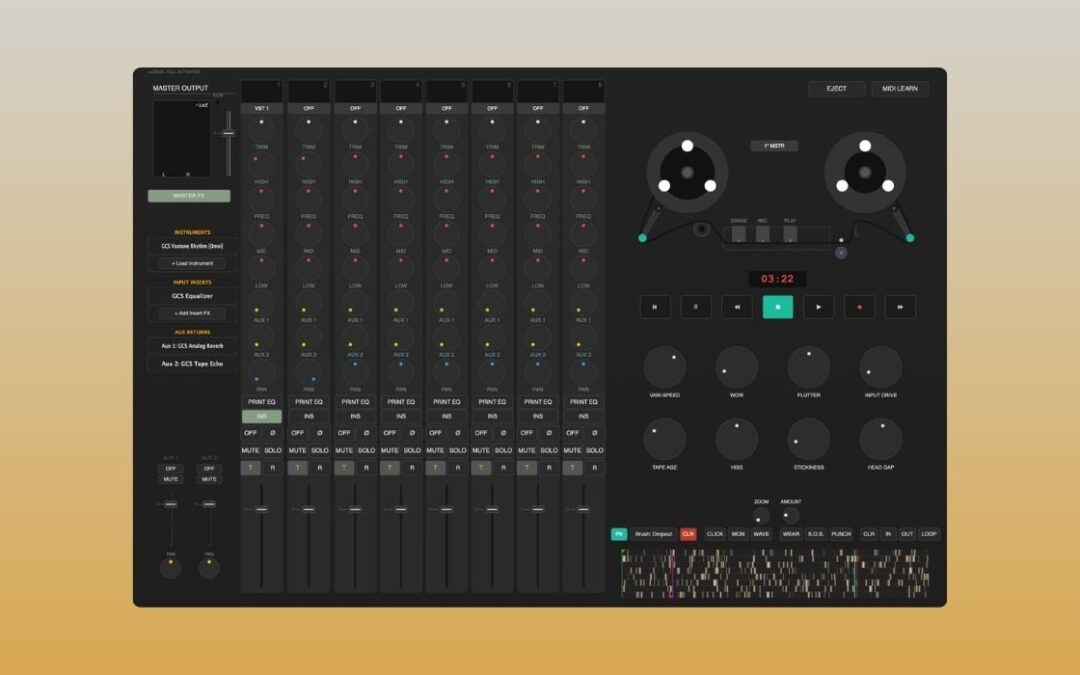The width and height of the screenshot is (1080, 675).
Task: Click the AUX 1 send knob on channel 4
Action: coord(401,303)
